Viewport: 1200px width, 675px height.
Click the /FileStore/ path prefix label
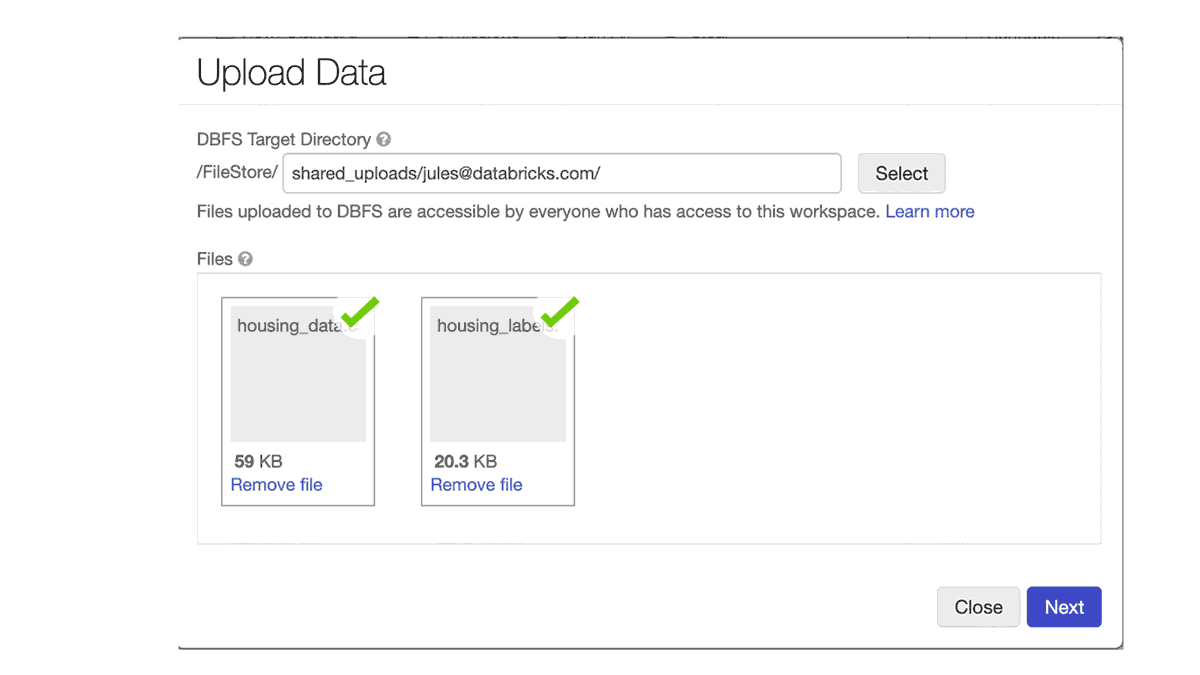coord(237,172)
